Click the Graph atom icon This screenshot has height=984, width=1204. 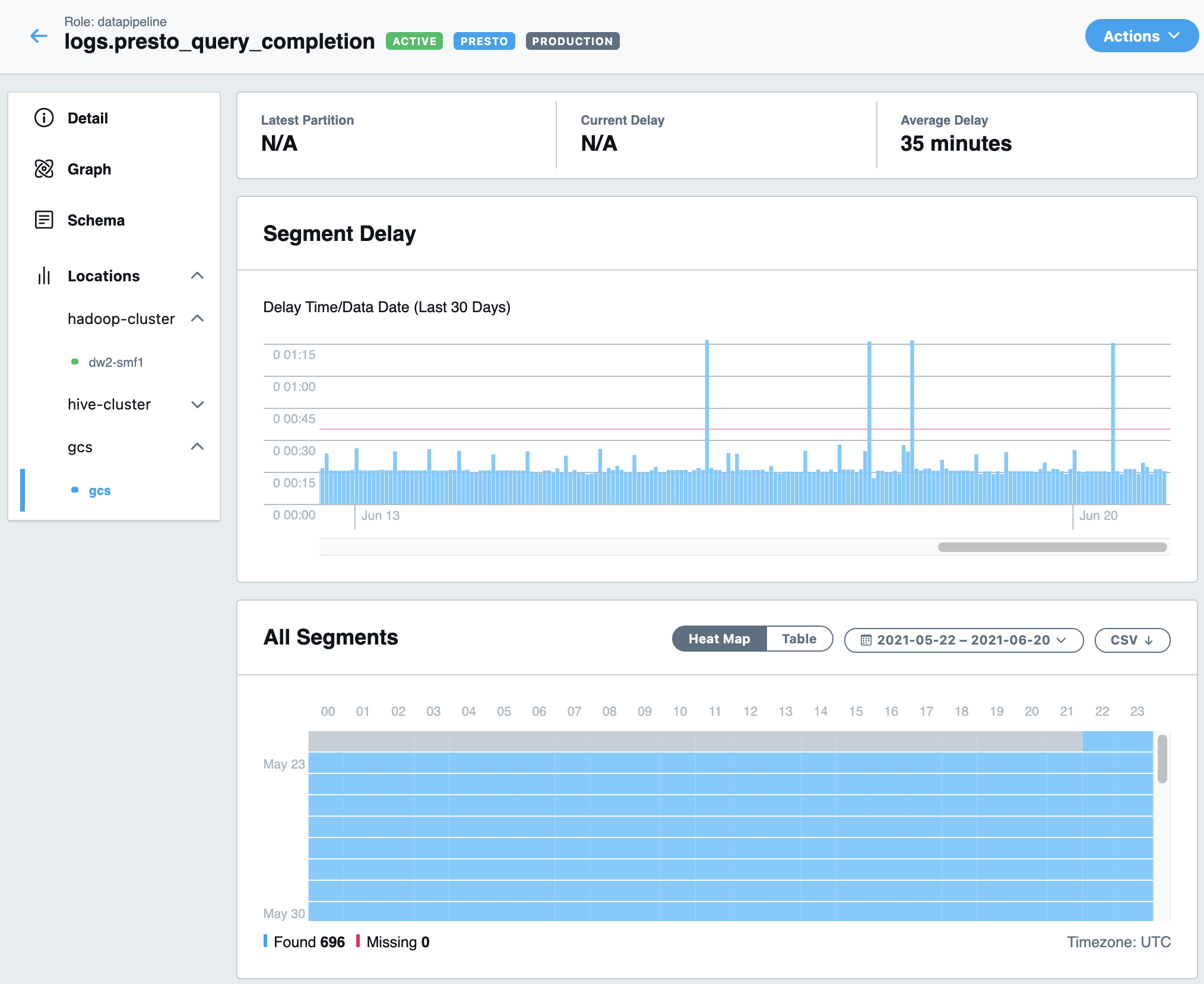pyautogui.click(x=44, y=169)
